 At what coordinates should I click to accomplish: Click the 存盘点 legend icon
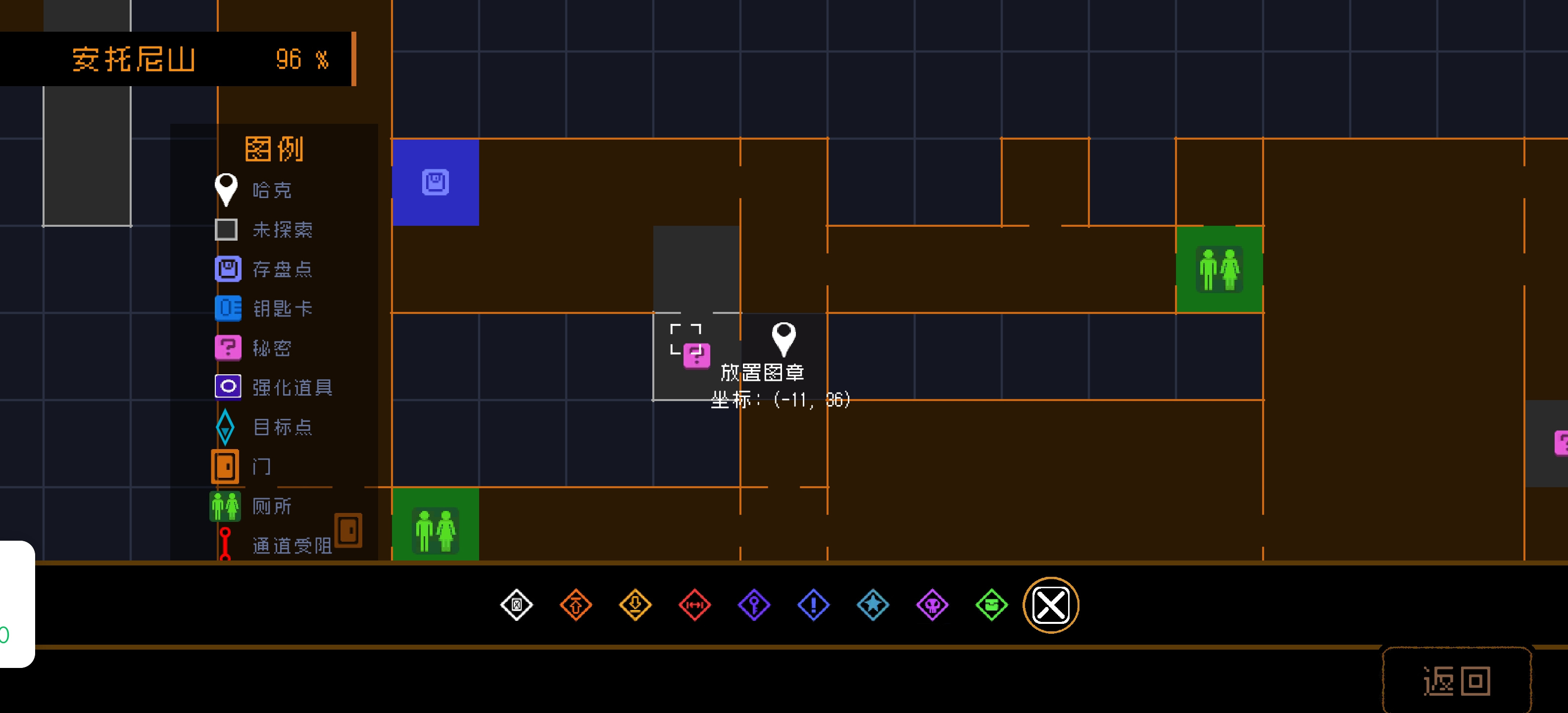[x=228, y=269]
